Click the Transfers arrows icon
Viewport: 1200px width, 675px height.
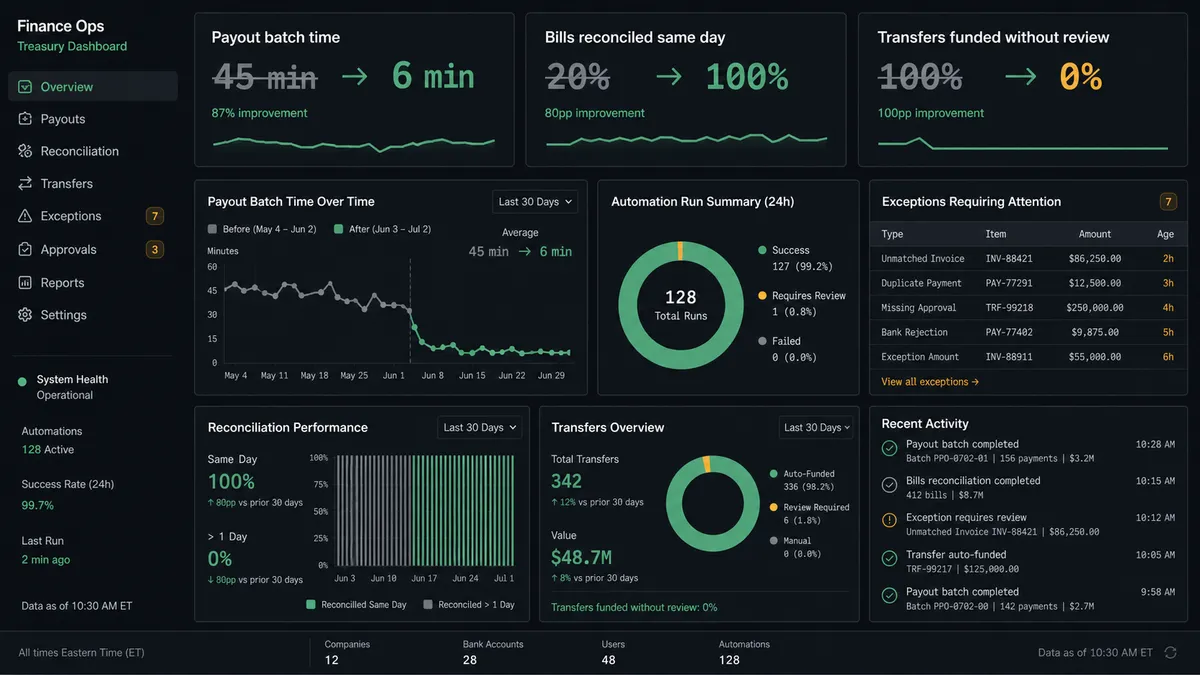coord(25,184)
